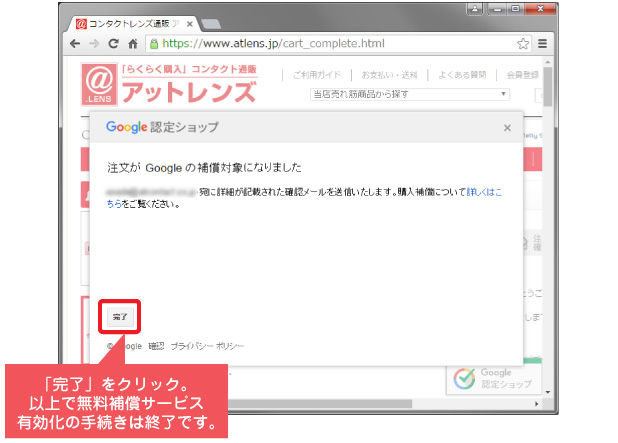Open the お支払い・送料 link
This screenshot has height=443, width=618.
point(389,75)
